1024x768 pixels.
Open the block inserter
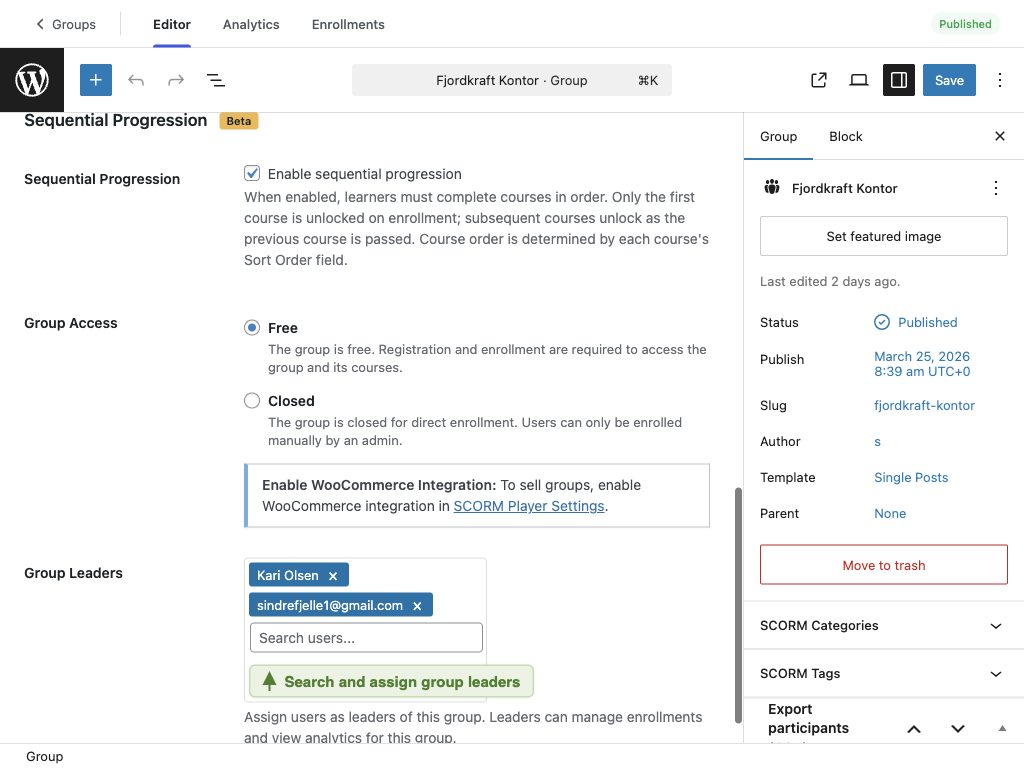(95, 79)
